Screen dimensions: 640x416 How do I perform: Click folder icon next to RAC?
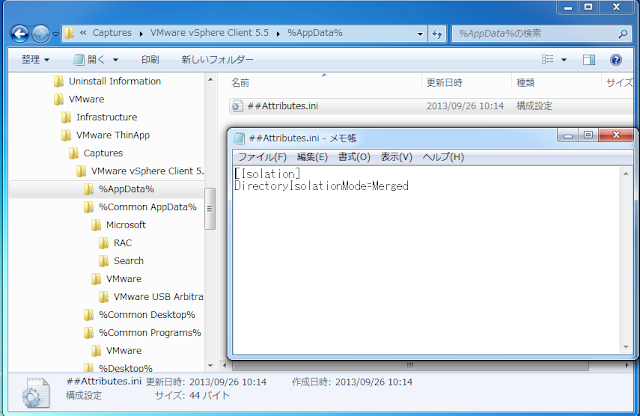point(104,243)
